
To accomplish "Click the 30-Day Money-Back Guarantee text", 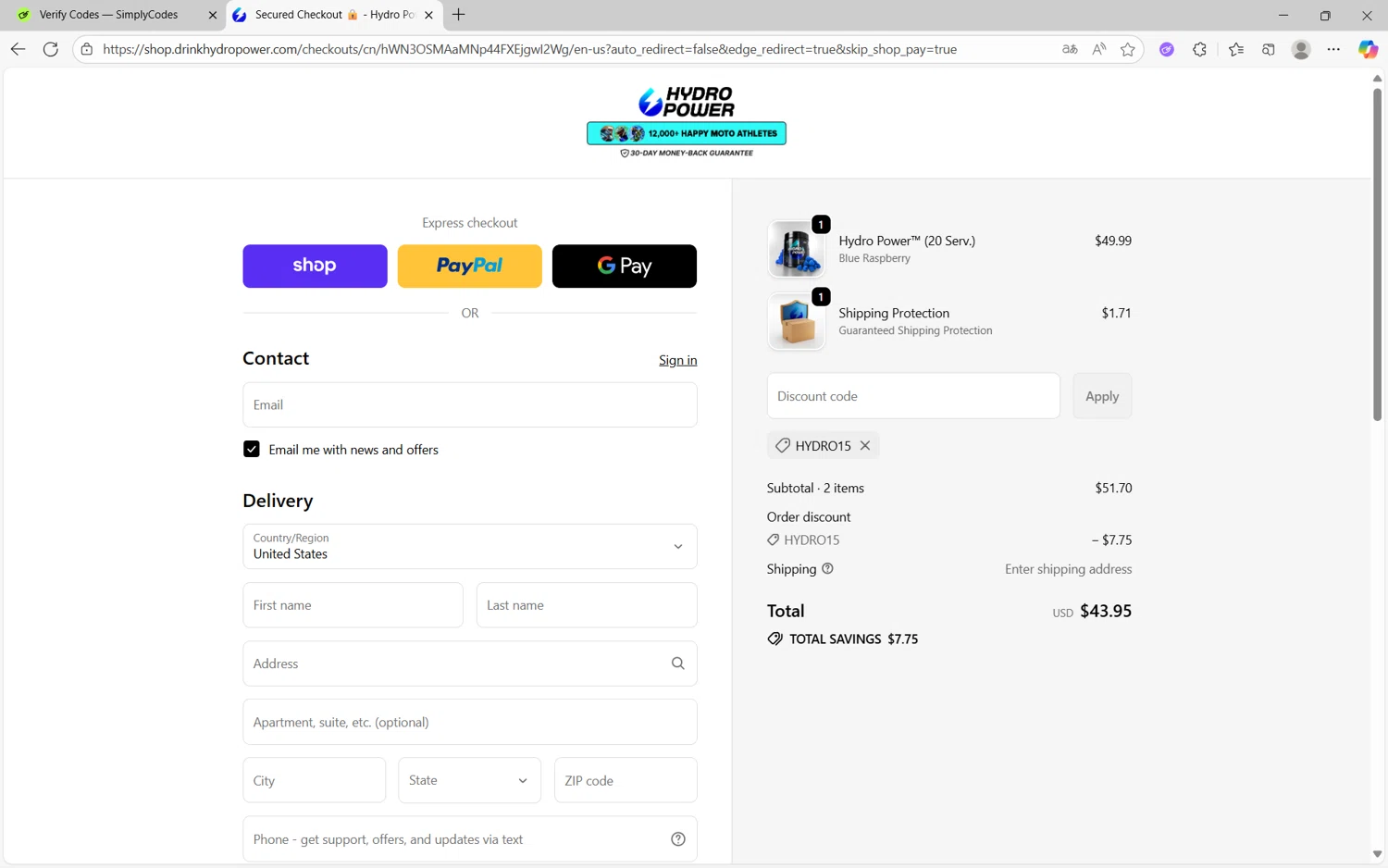I will 687,153.
